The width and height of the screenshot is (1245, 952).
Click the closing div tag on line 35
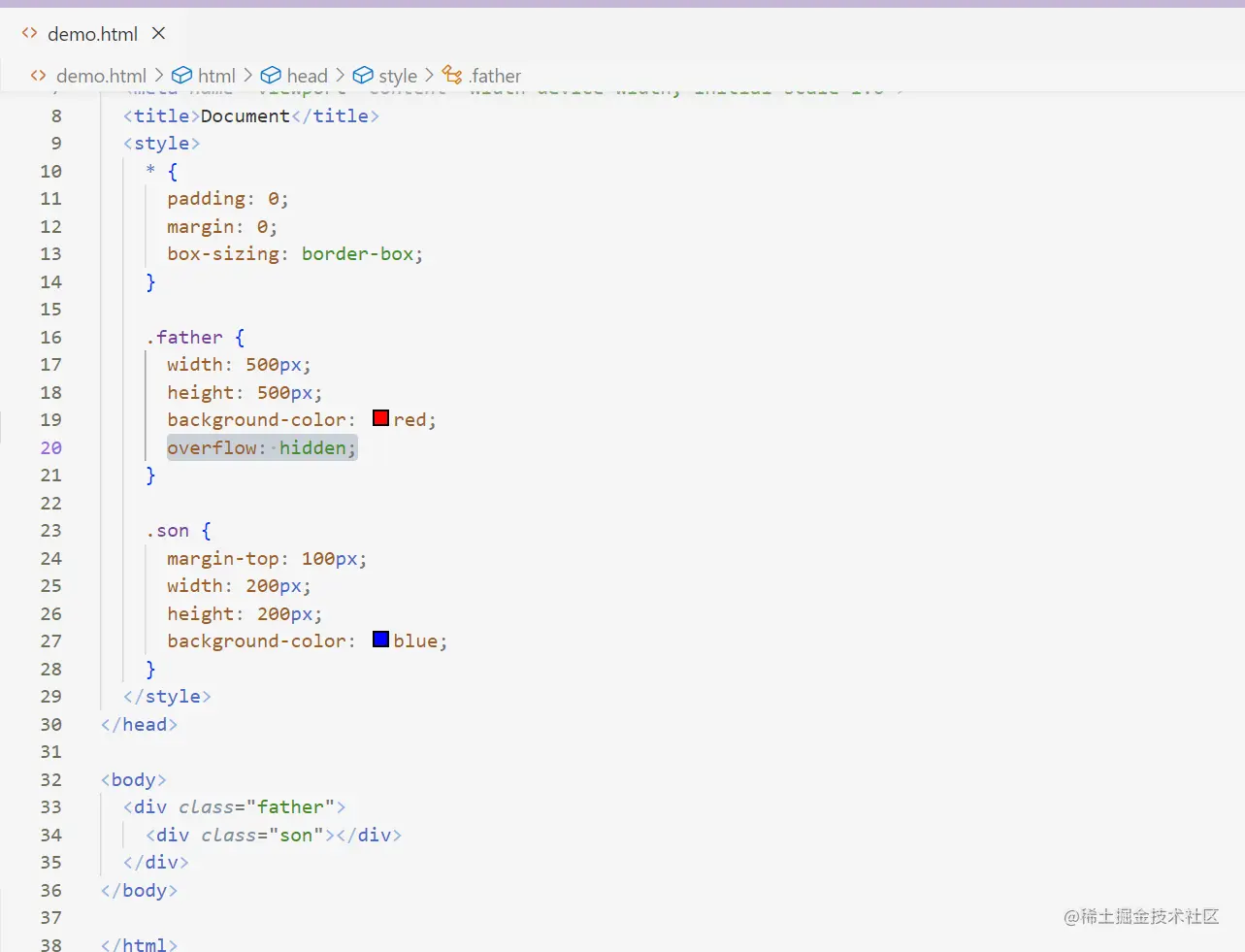click(155, 863)
